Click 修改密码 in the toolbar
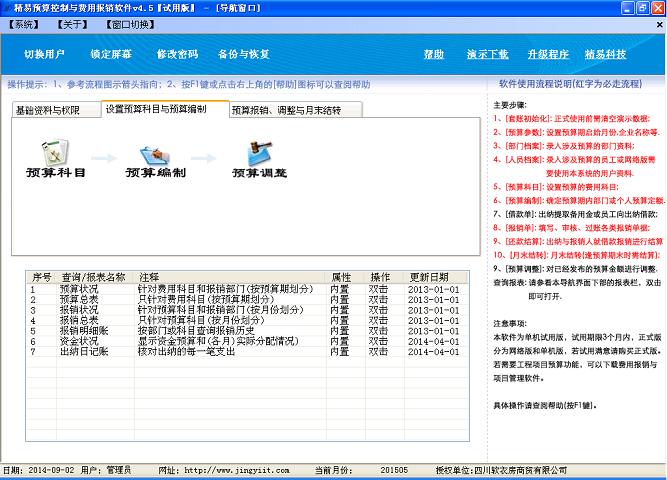Viewport: 667px width, 480px height. pos(177,54)
